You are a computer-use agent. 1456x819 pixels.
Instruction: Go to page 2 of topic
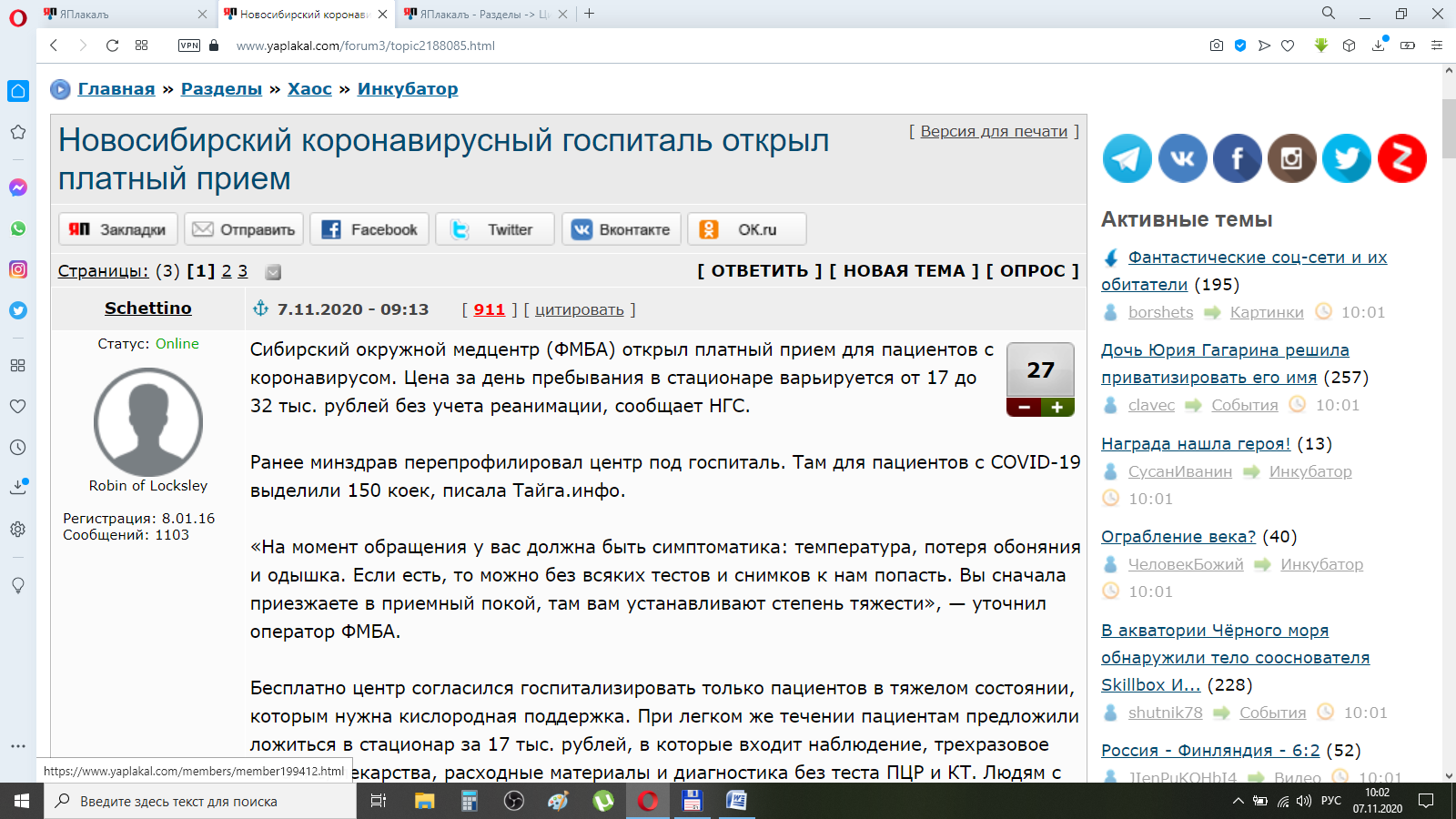(x=227, y=271)
